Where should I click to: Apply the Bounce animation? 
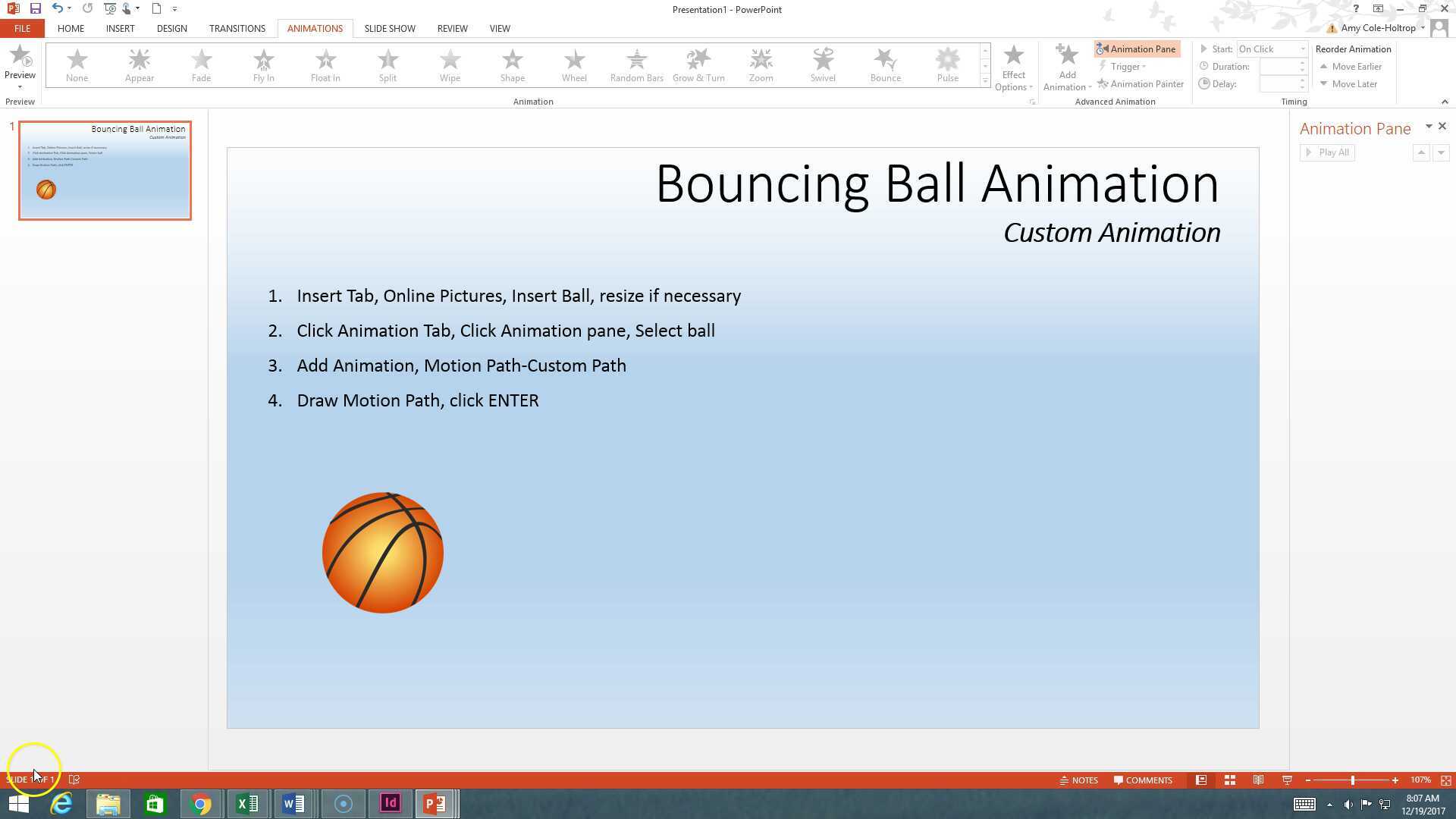point(885,64)
